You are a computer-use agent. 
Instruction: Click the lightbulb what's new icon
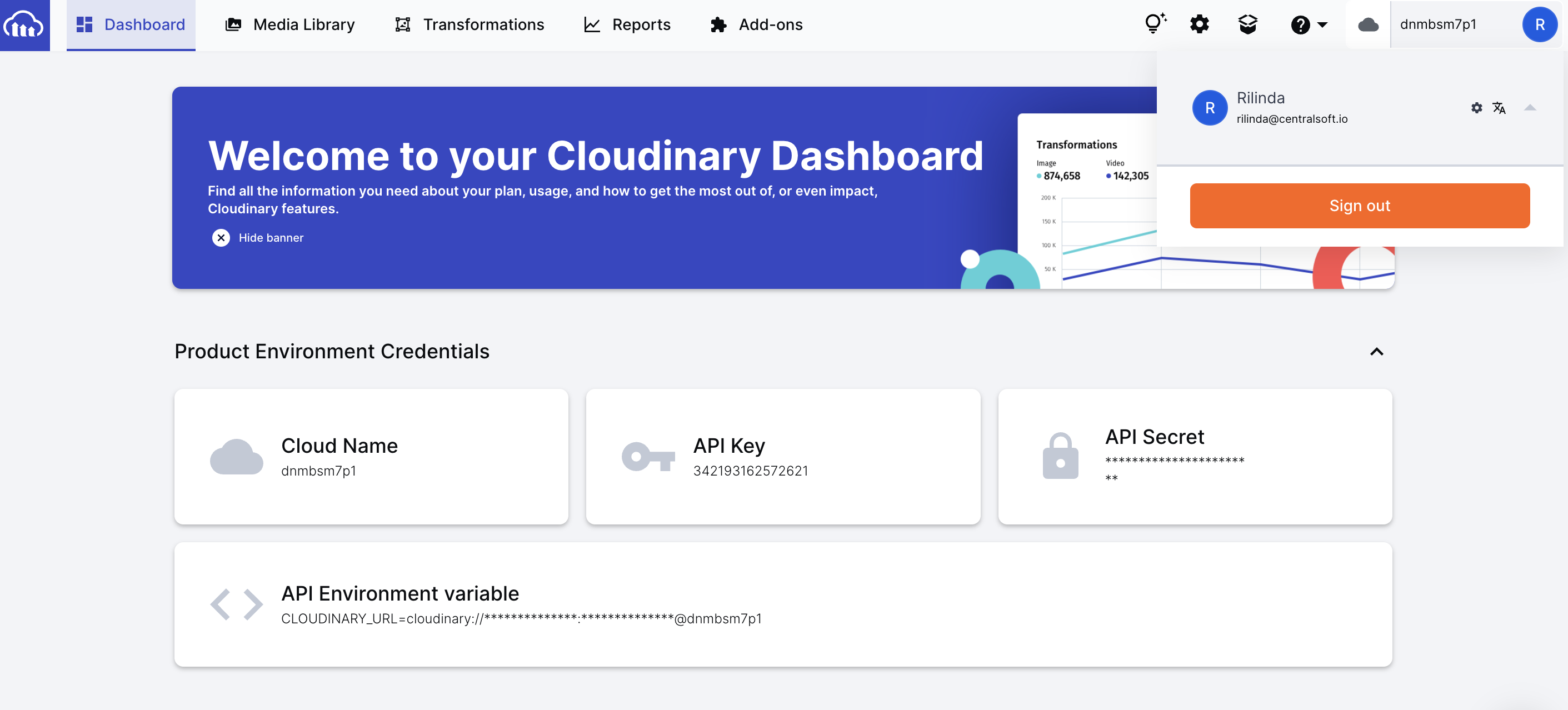coord(1155,24)
